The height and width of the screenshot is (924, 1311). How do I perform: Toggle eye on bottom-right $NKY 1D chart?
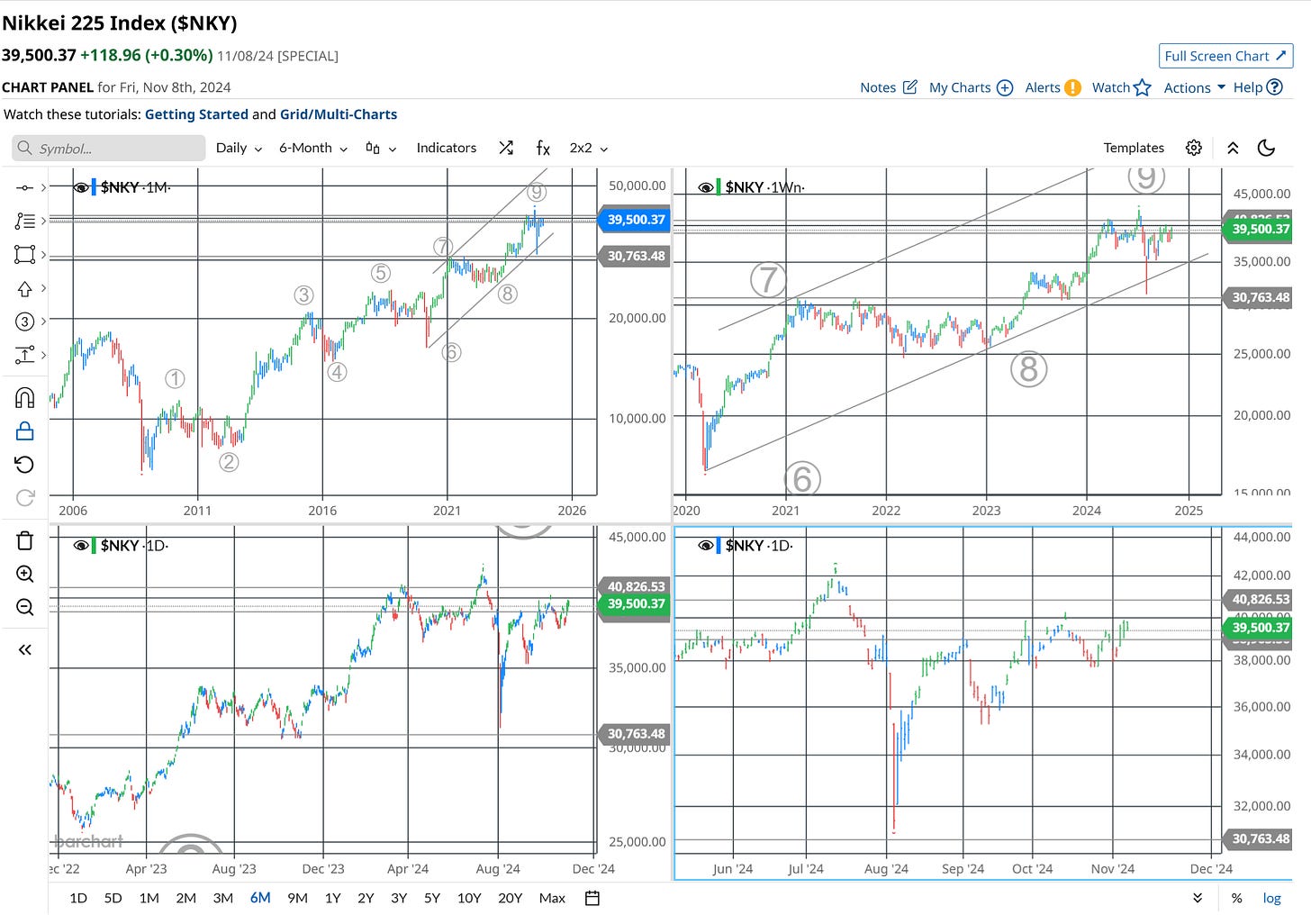705,546
